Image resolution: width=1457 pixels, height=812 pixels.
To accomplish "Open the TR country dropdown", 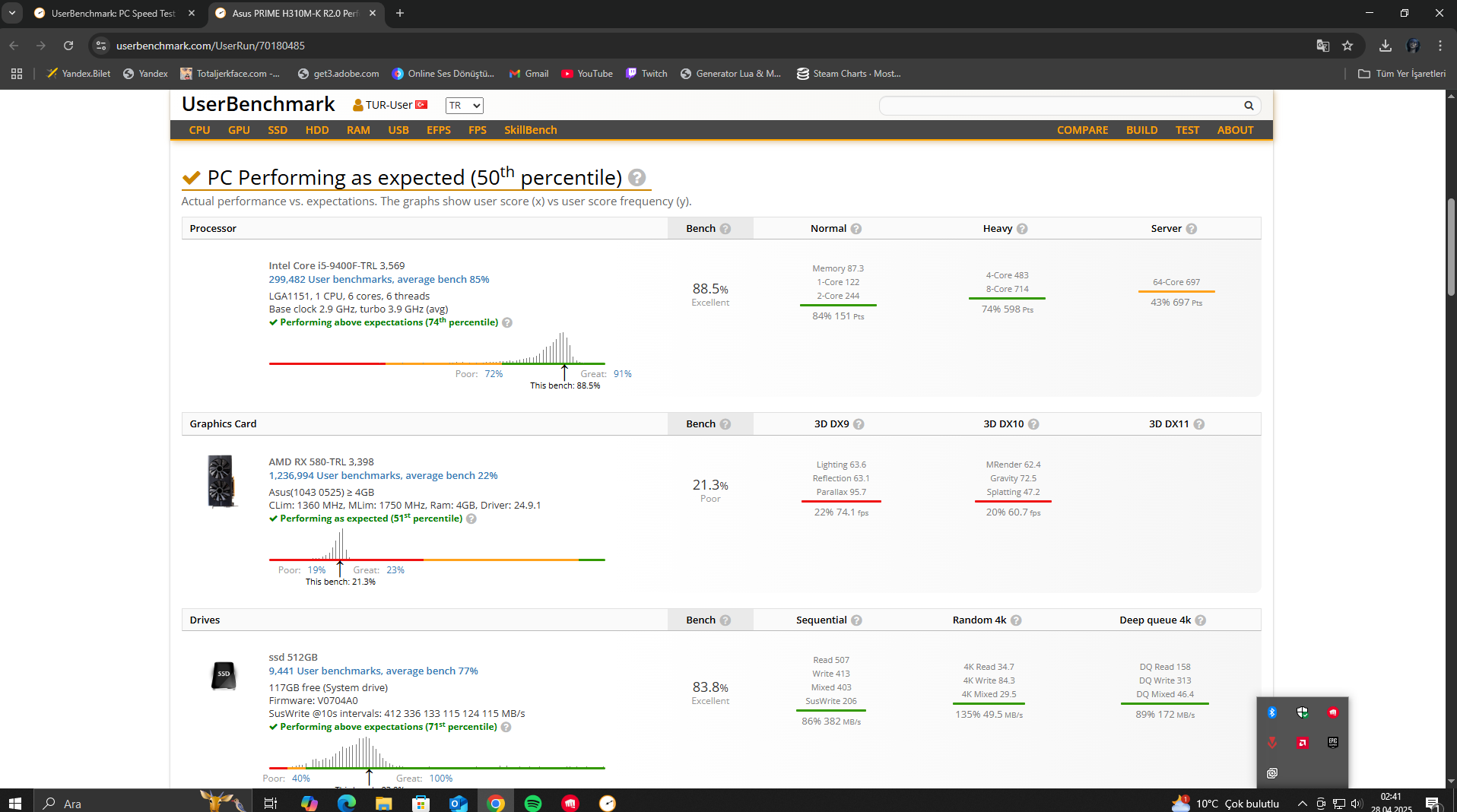I will pos(465,106).
